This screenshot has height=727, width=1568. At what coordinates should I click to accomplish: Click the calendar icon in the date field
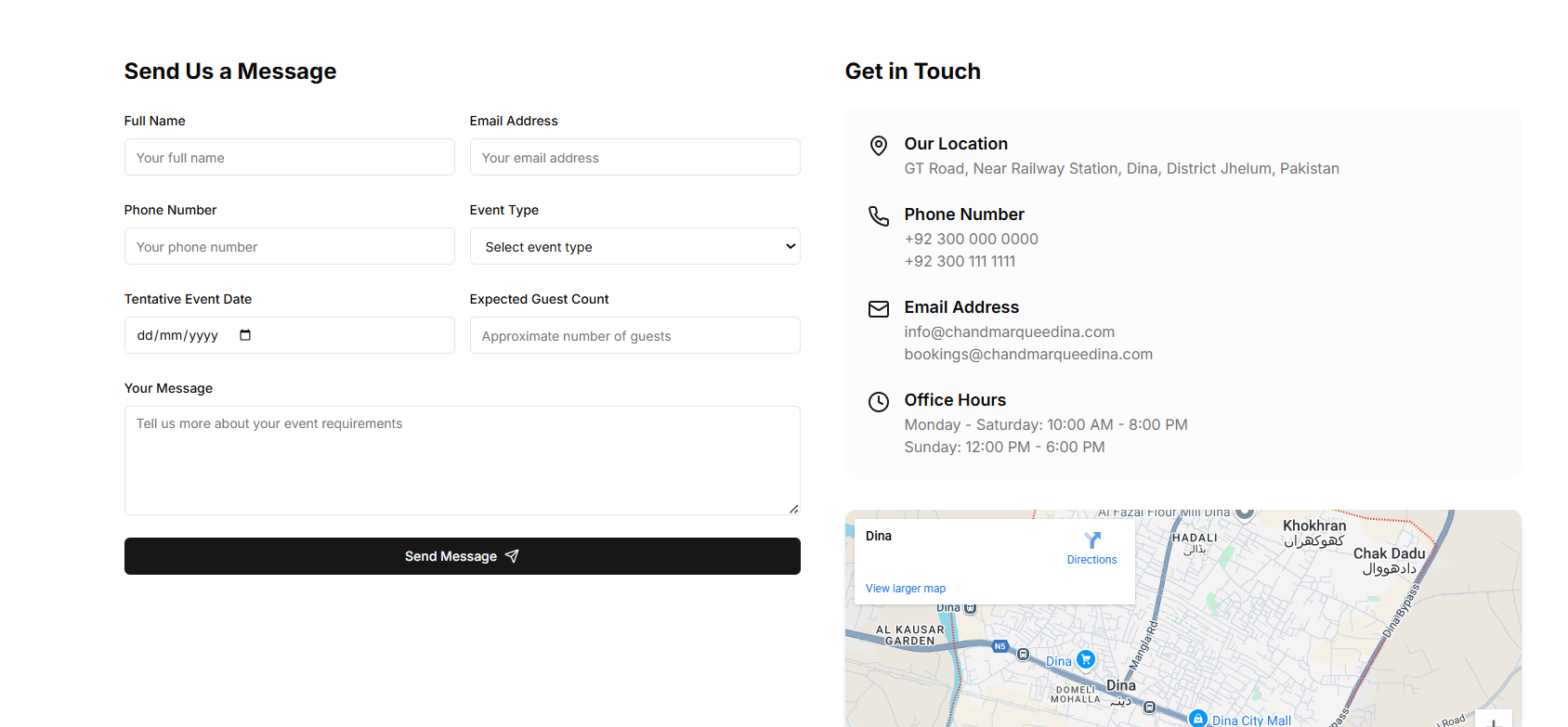(245, 335)
